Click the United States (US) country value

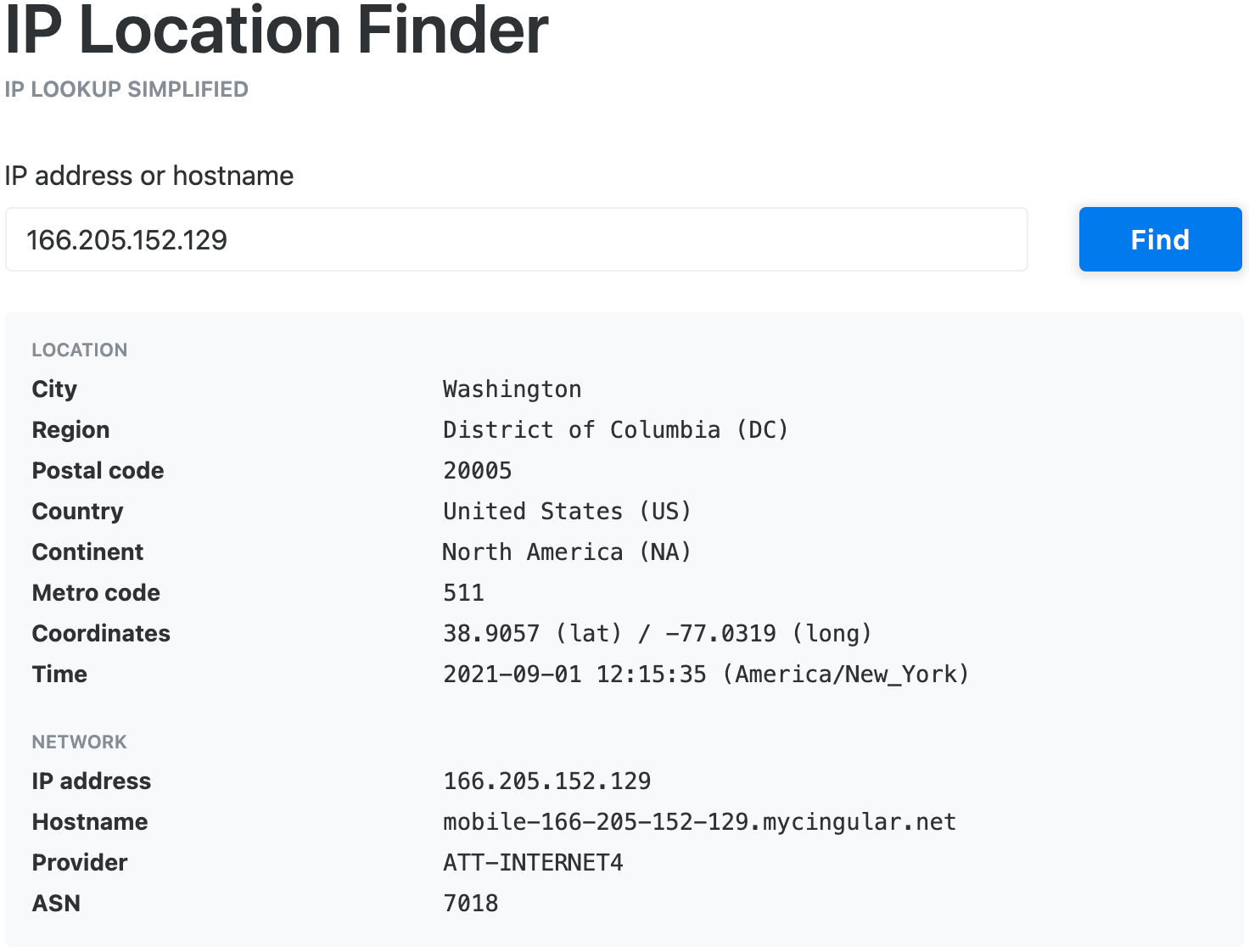point(567,511)
